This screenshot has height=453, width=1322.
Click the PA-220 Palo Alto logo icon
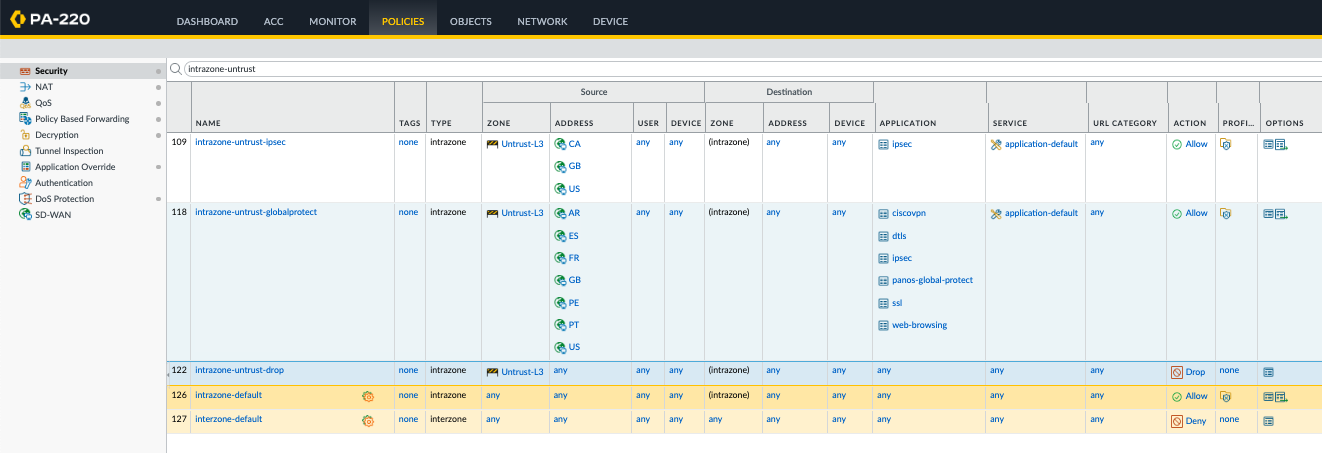click(19, 20)
